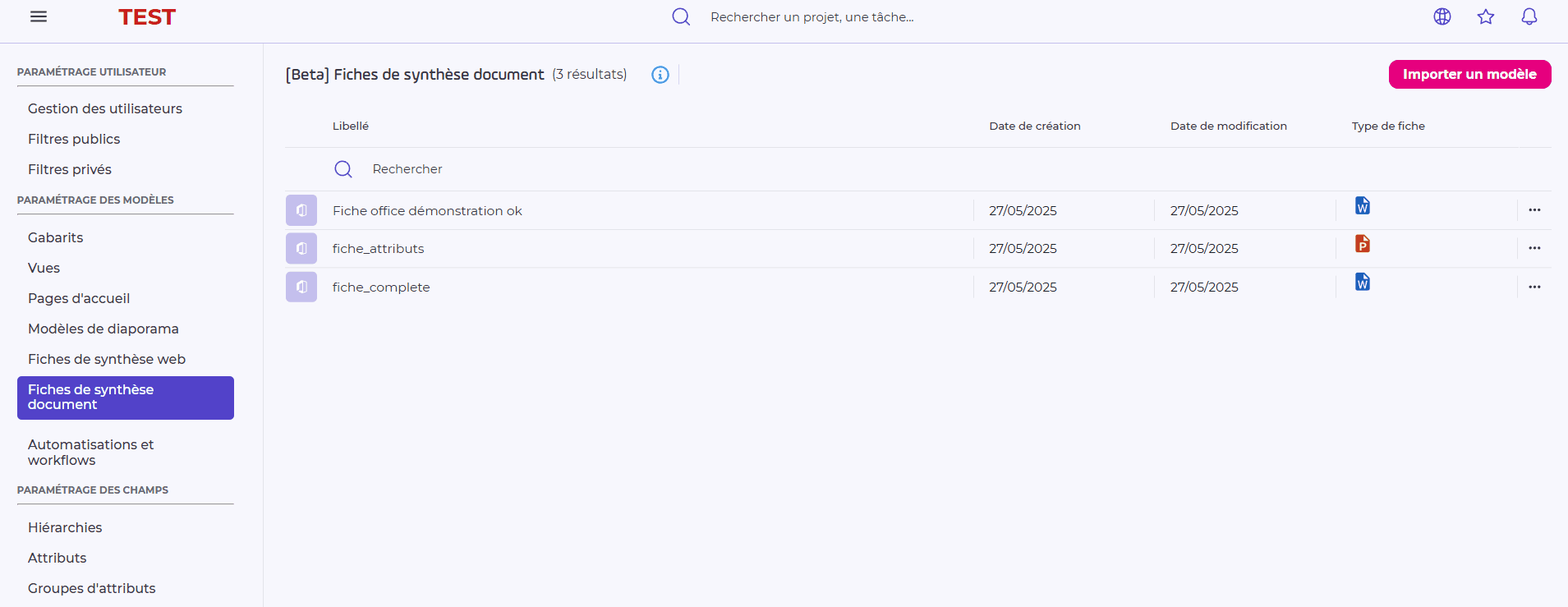Open the fiche_complete entry
Viewport: 1568px width, 607px height.
pyautogui.click(x=381, y=287)
